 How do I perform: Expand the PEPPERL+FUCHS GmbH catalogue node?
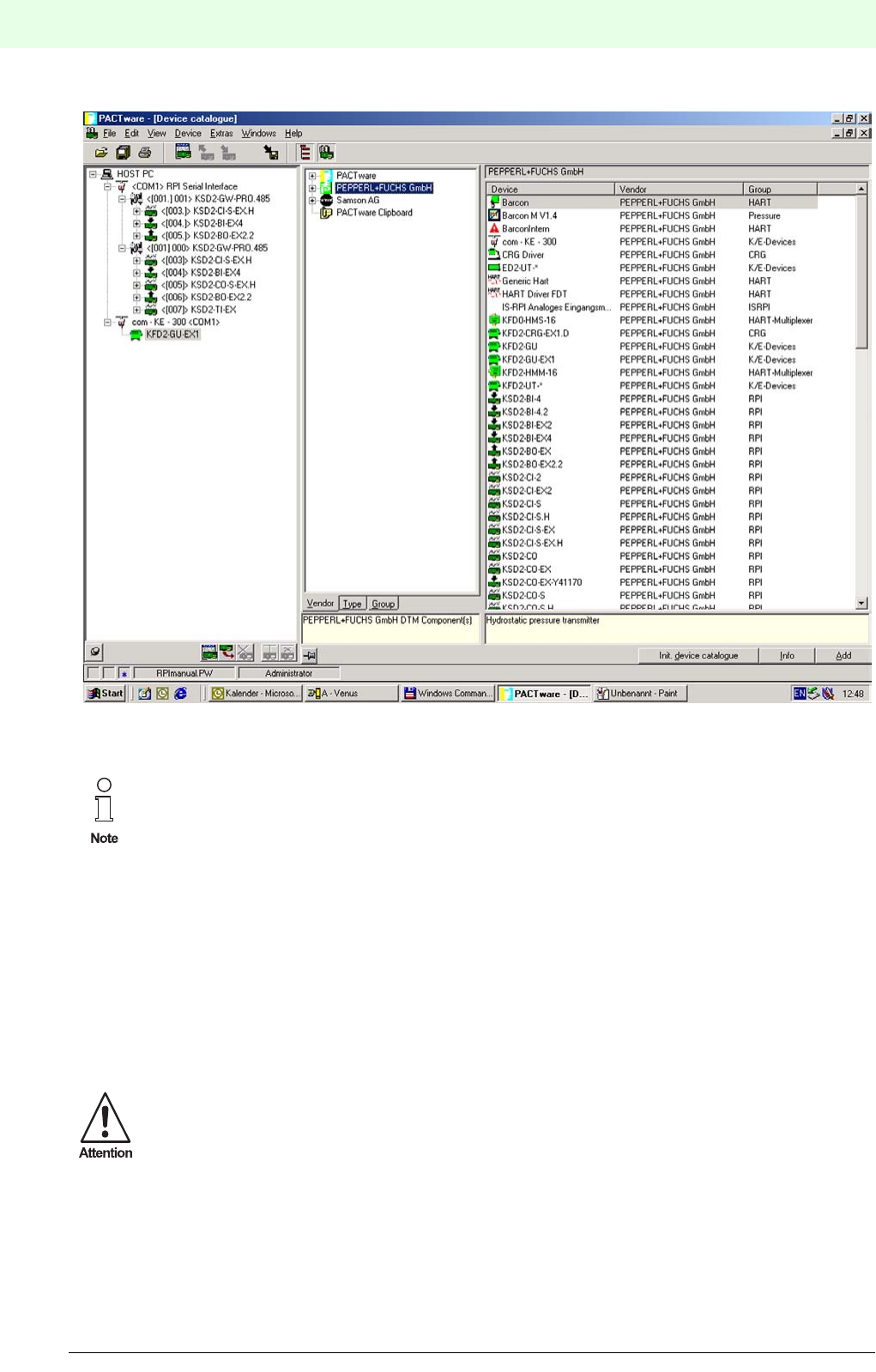312,188
